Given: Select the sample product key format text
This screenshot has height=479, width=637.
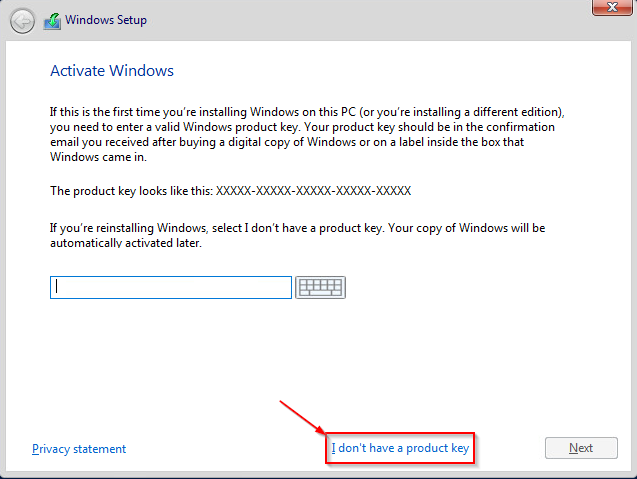Looking at the screenshot, I should pyautogui.click(x=313, y=191).
